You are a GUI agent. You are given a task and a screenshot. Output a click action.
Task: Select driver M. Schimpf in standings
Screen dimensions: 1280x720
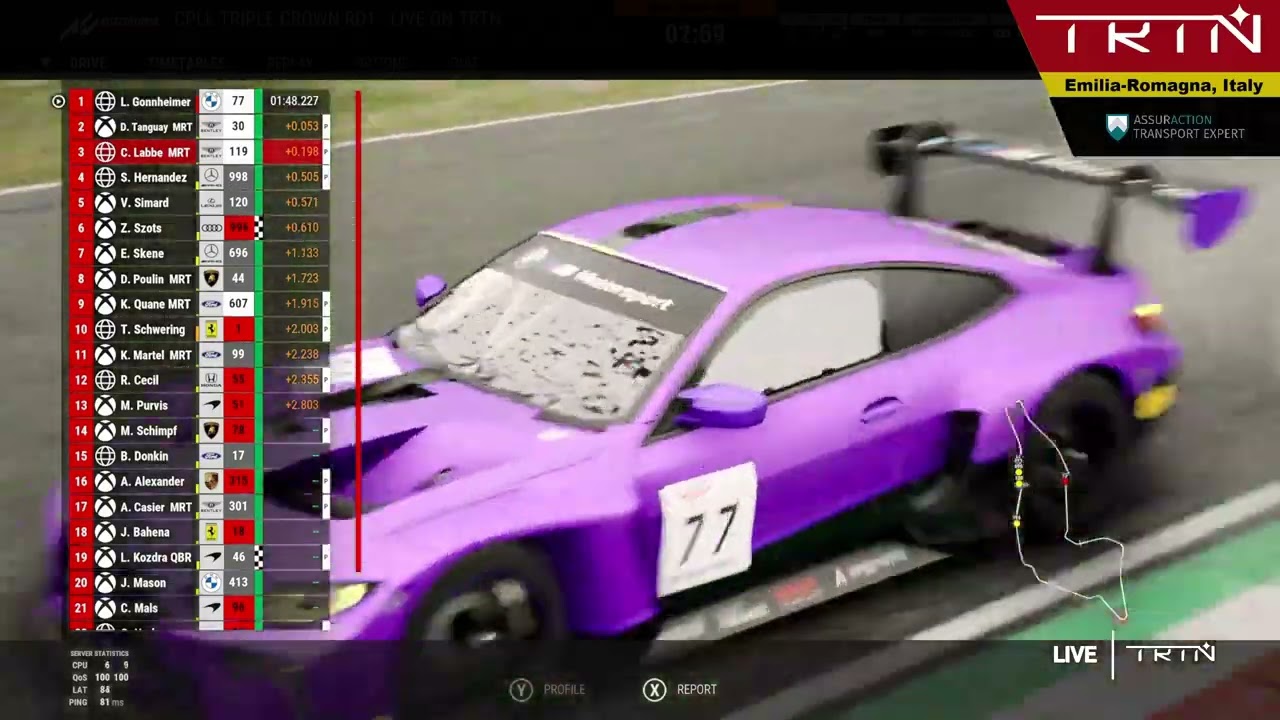[148, 431]
